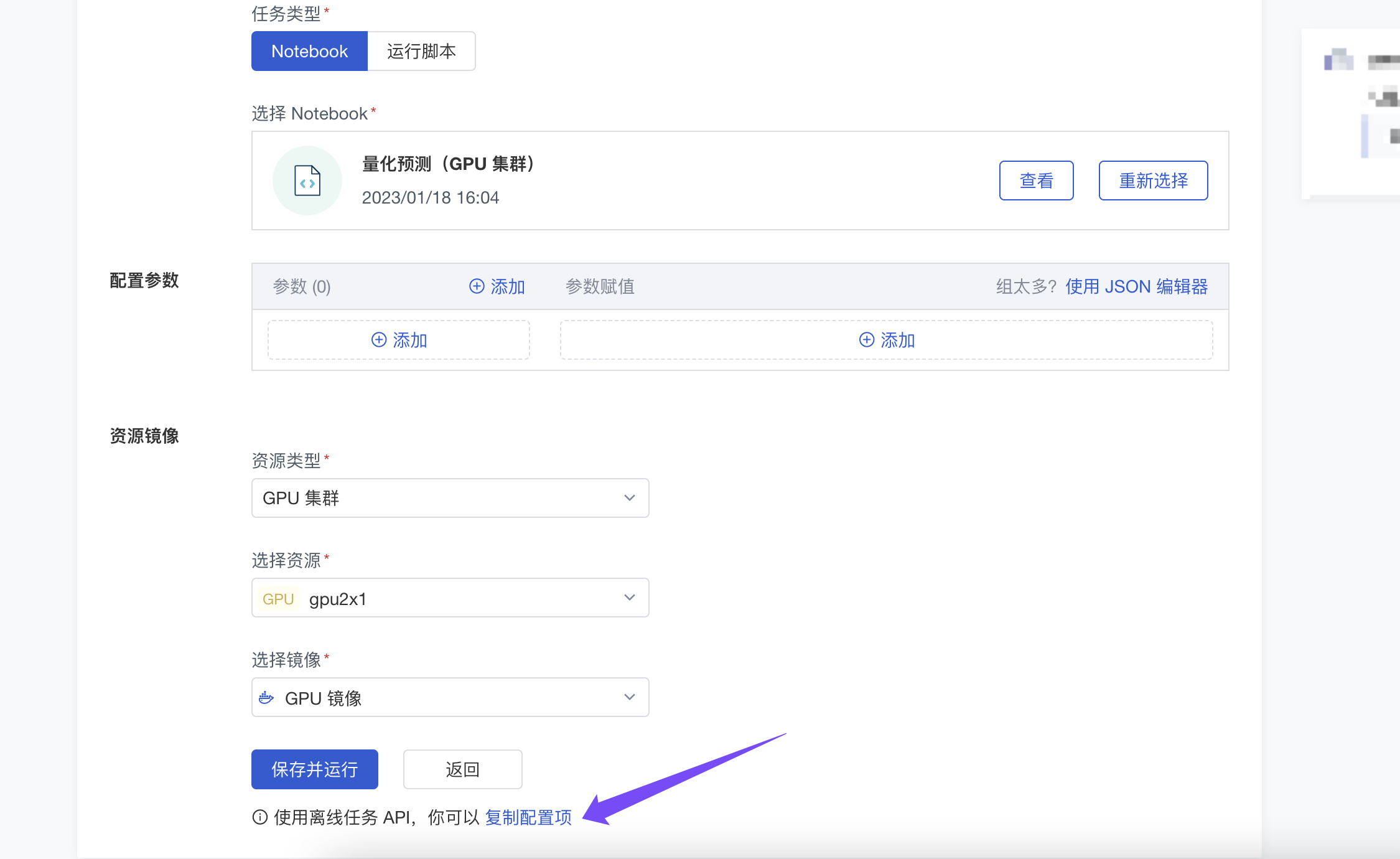Click the notebook file icon for 量化预测
Image resolution: width=1400 pixels, height=859 pixels.
(307, 180)
